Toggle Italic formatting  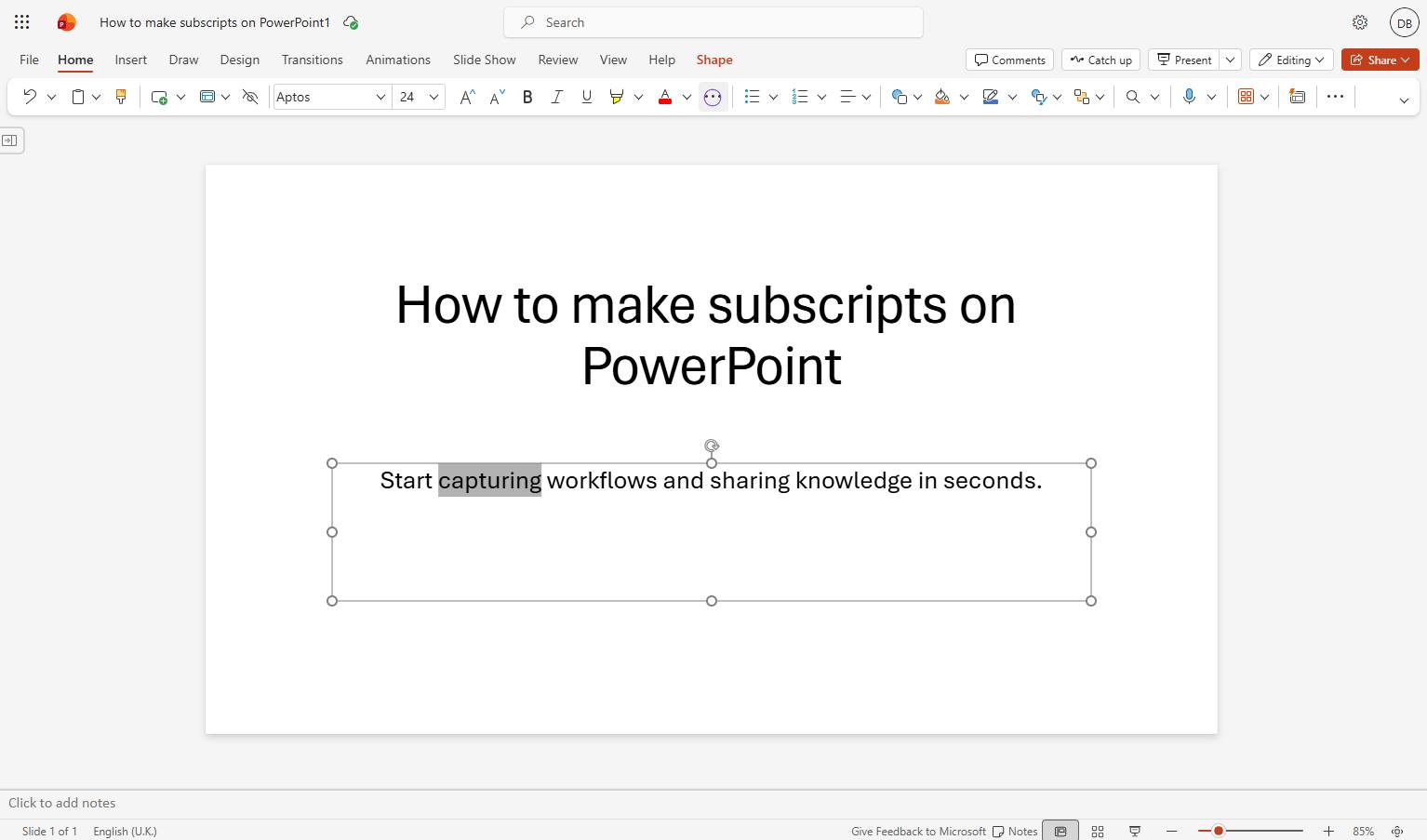coord(557,97)
